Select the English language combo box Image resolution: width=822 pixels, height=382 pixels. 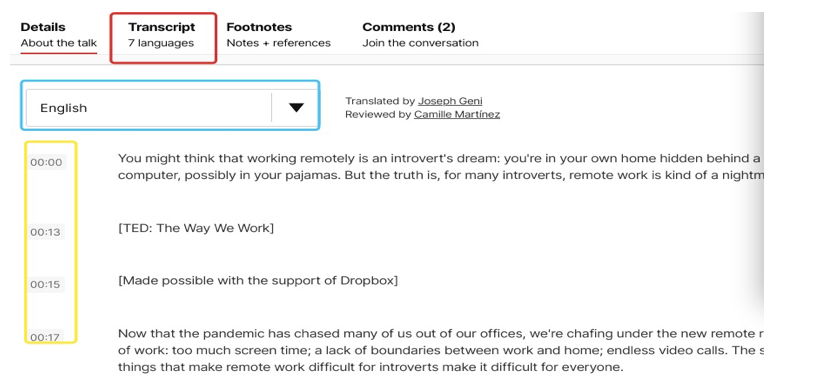[171, 108]
